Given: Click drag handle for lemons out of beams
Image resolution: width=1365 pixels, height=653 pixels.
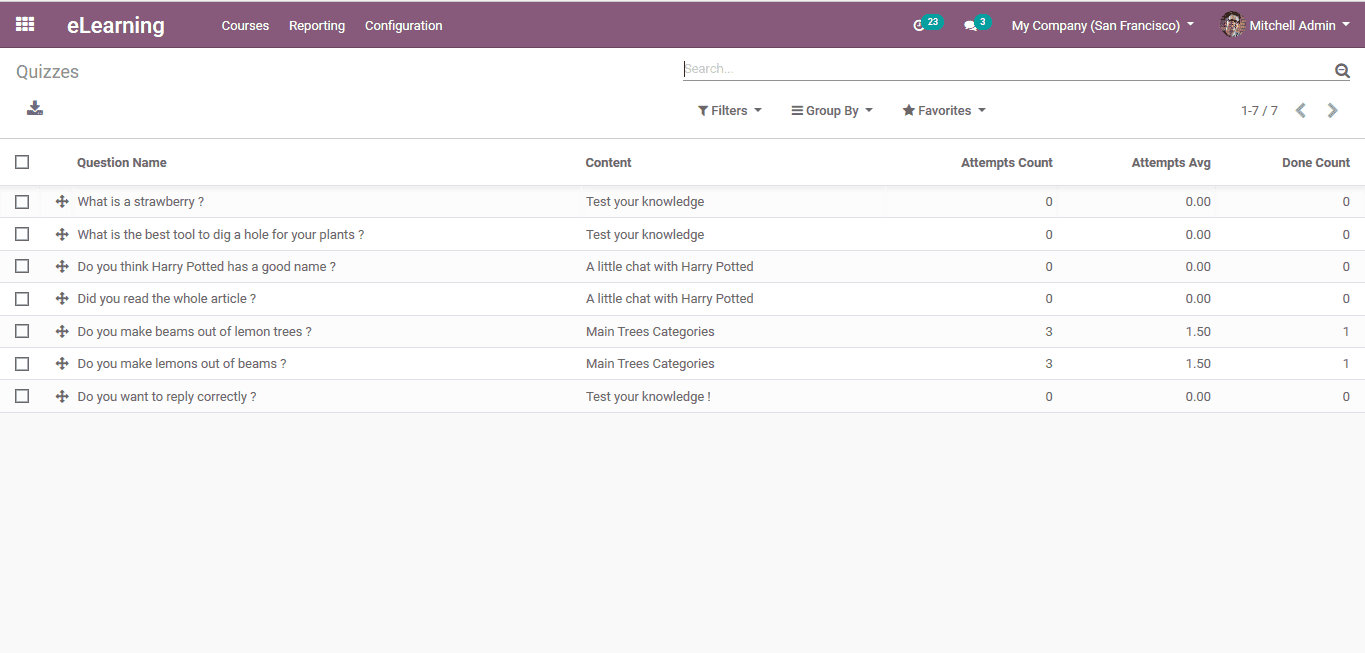Looking at the screenshot, I should (x=62, y=364).
